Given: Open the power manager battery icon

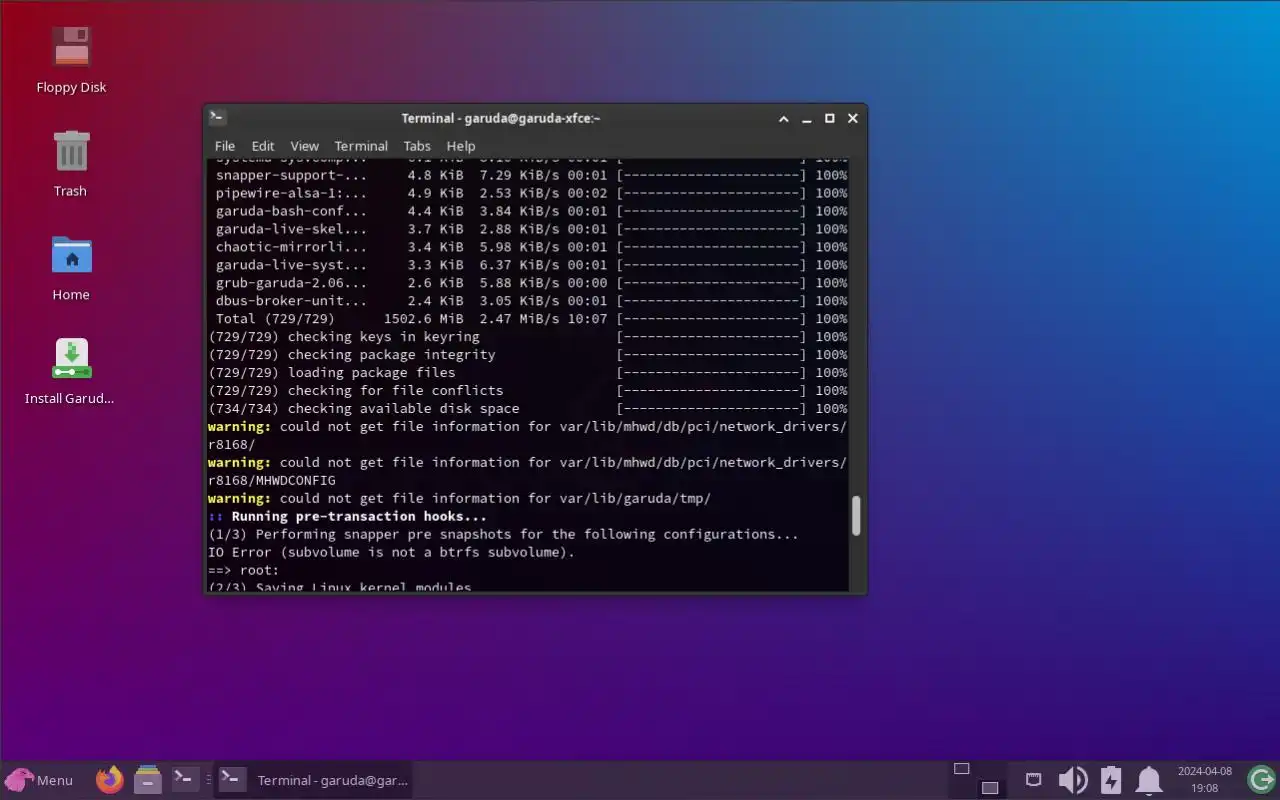Looking at the screenshot, I should (x=1111, y=780).
